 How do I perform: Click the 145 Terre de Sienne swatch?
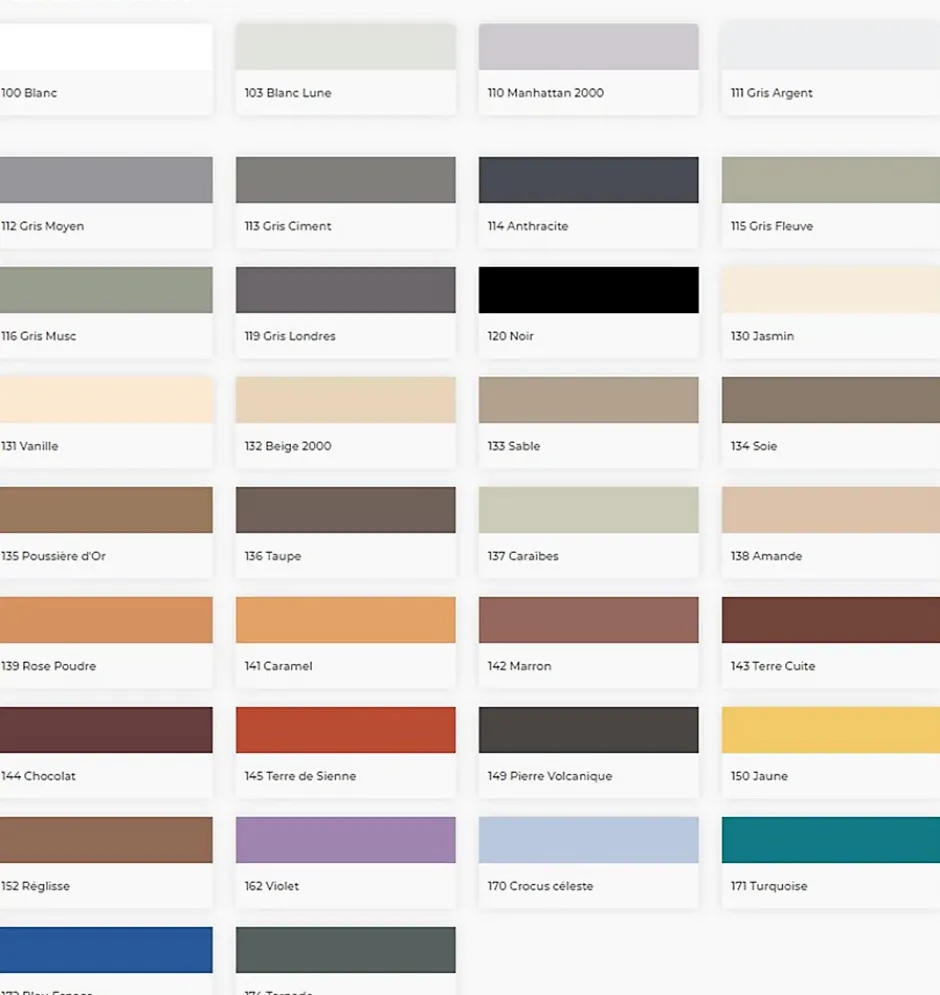[345, 730]
